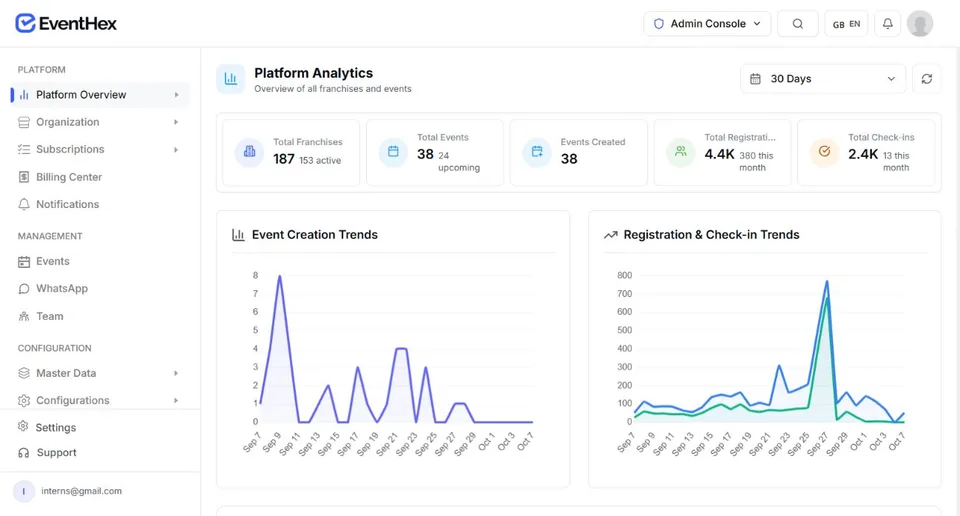The height and width of the screenshot is (516, 960).
Task: Click the Settings gear icon
Action: pos(23,426)
